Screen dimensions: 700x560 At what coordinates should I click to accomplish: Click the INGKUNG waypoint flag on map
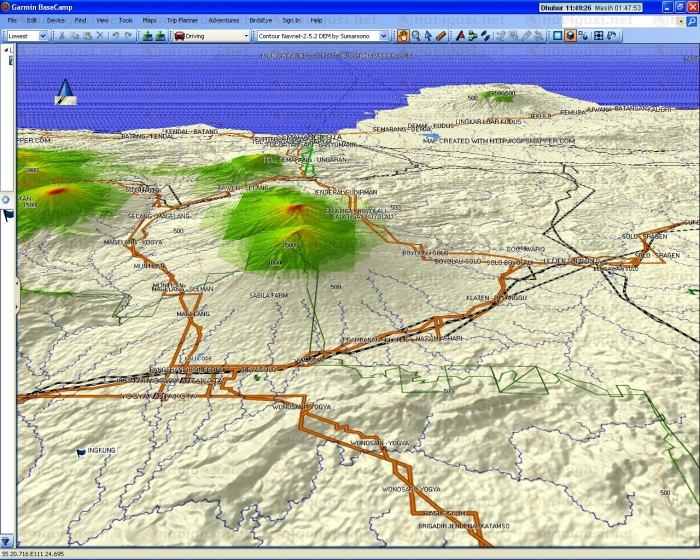(82, 453)
